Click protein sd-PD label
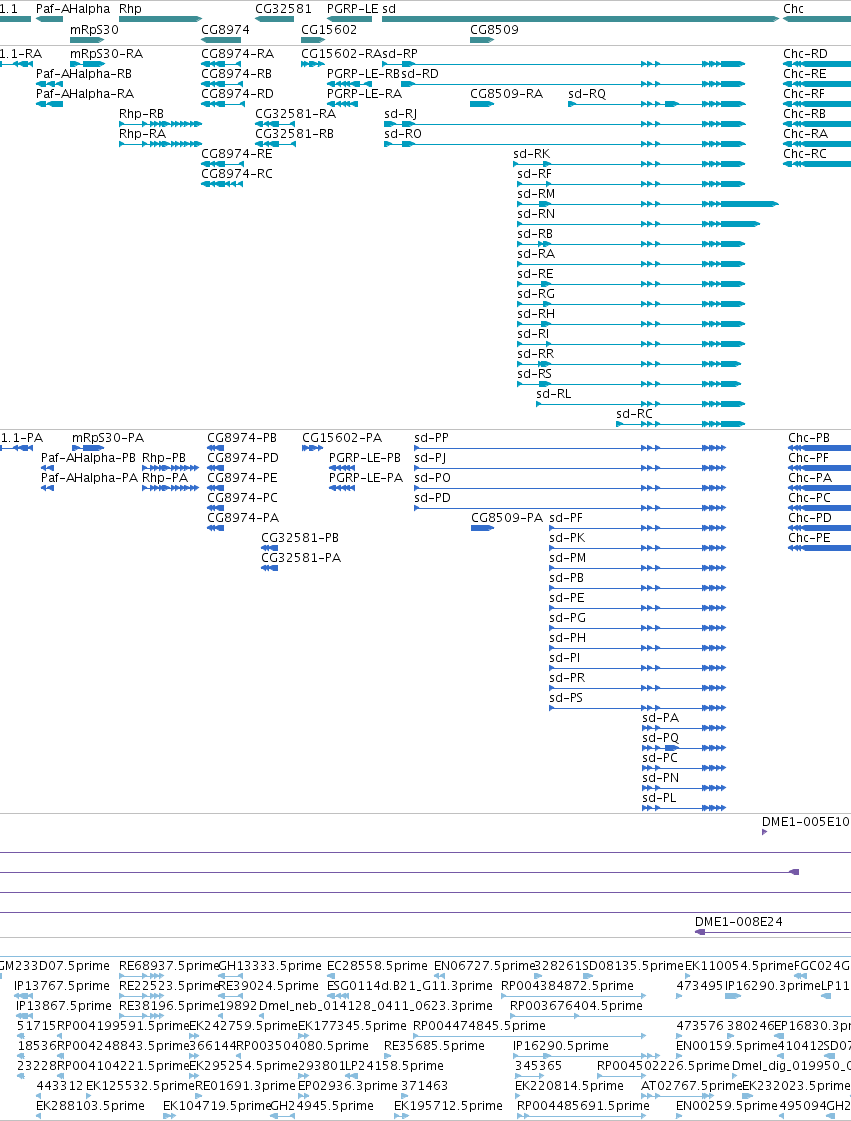The image size is (851, 1121). coord(432,498)
